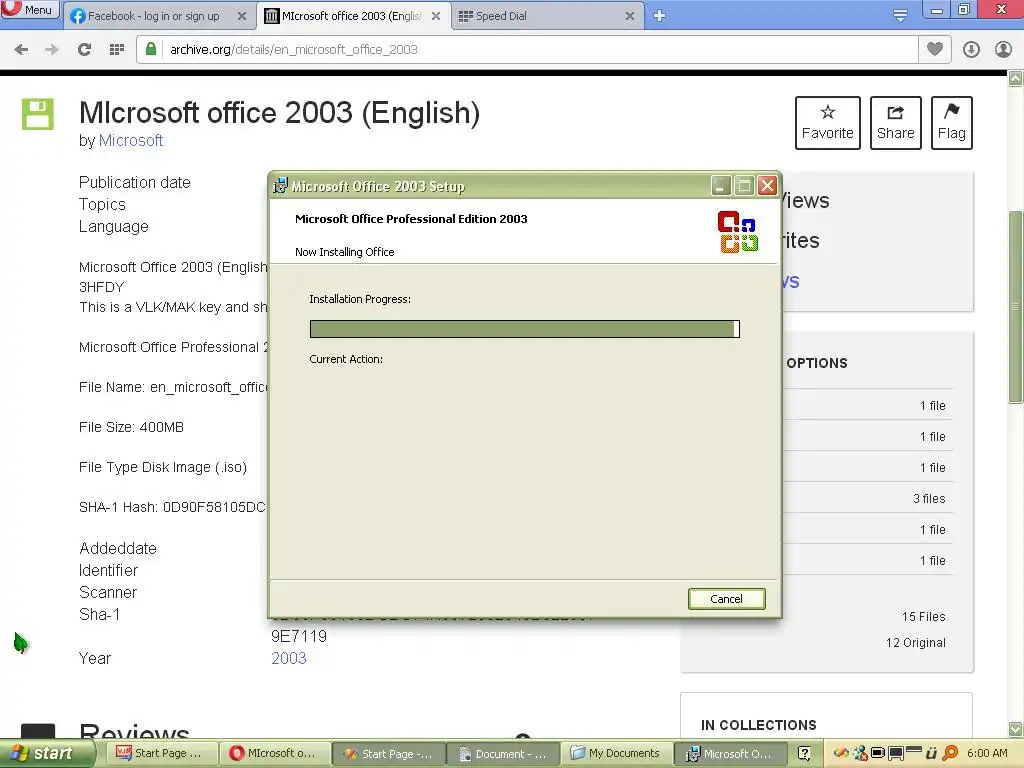This screenshot has width=1024, height=768.
Task: Open the 15 Files link
Action: 923,616
